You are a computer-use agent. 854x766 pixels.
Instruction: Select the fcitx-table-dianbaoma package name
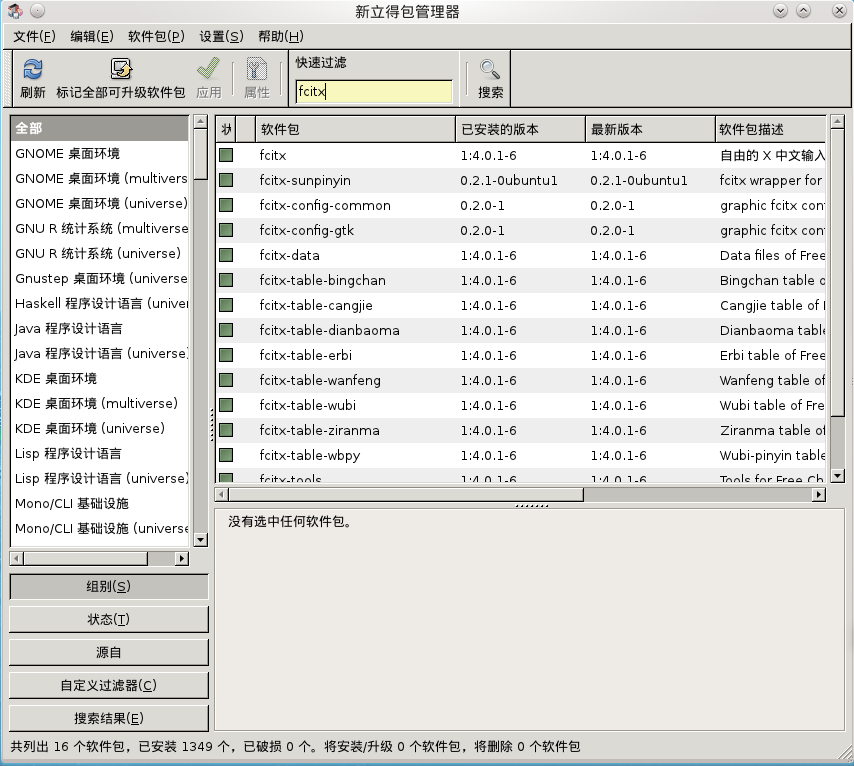(330, 330)
